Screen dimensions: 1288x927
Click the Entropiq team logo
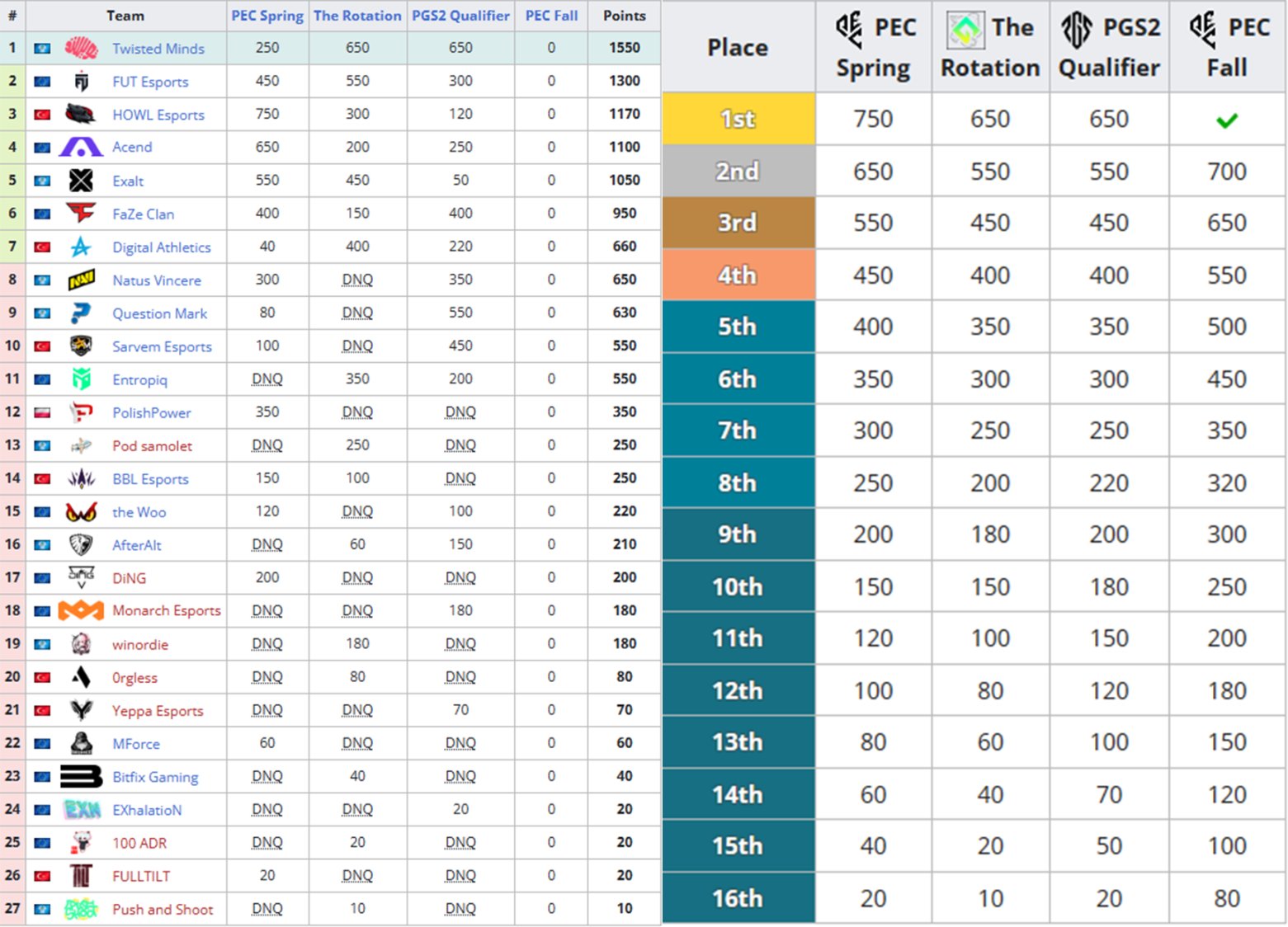point(81,379)
